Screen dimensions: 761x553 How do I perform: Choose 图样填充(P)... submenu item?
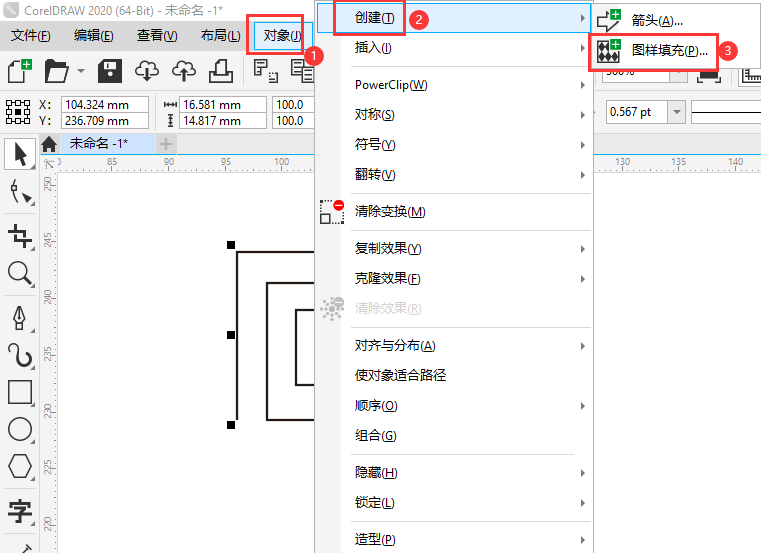pos(670,50)
